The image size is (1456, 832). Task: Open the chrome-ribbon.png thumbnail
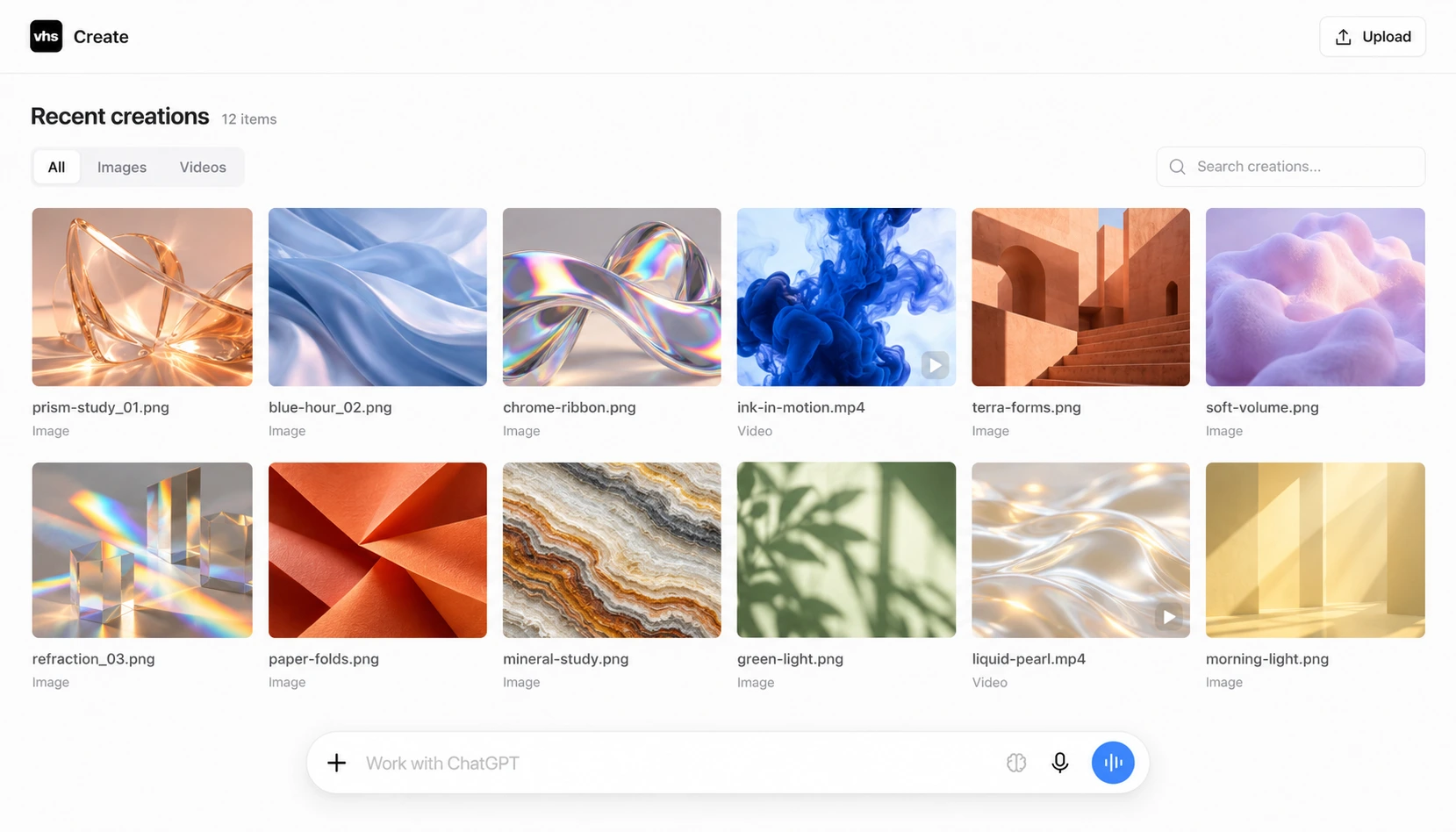(612, 297)
